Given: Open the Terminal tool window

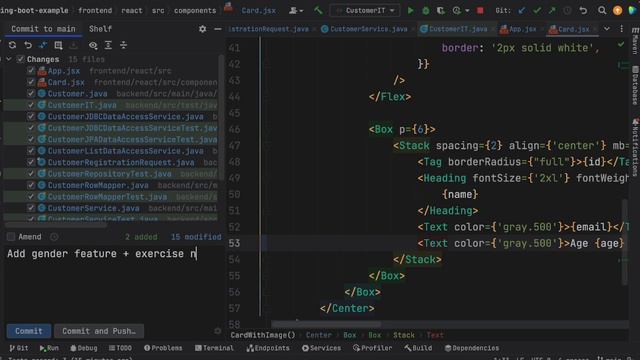Looking at the screenshot, I should tap(214, 348).
